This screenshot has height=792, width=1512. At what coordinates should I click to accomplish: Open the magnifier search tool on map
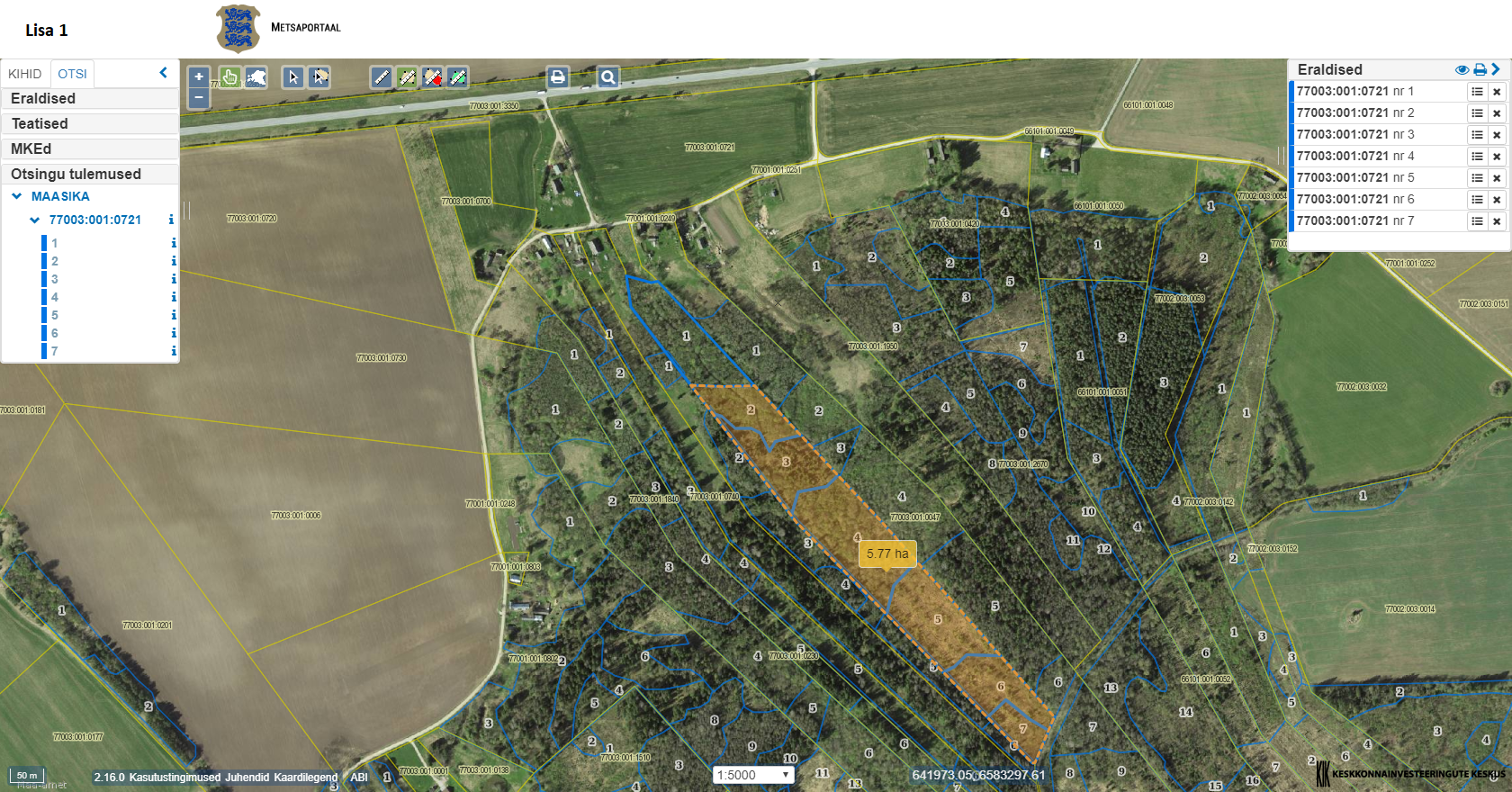click(608, 77)
